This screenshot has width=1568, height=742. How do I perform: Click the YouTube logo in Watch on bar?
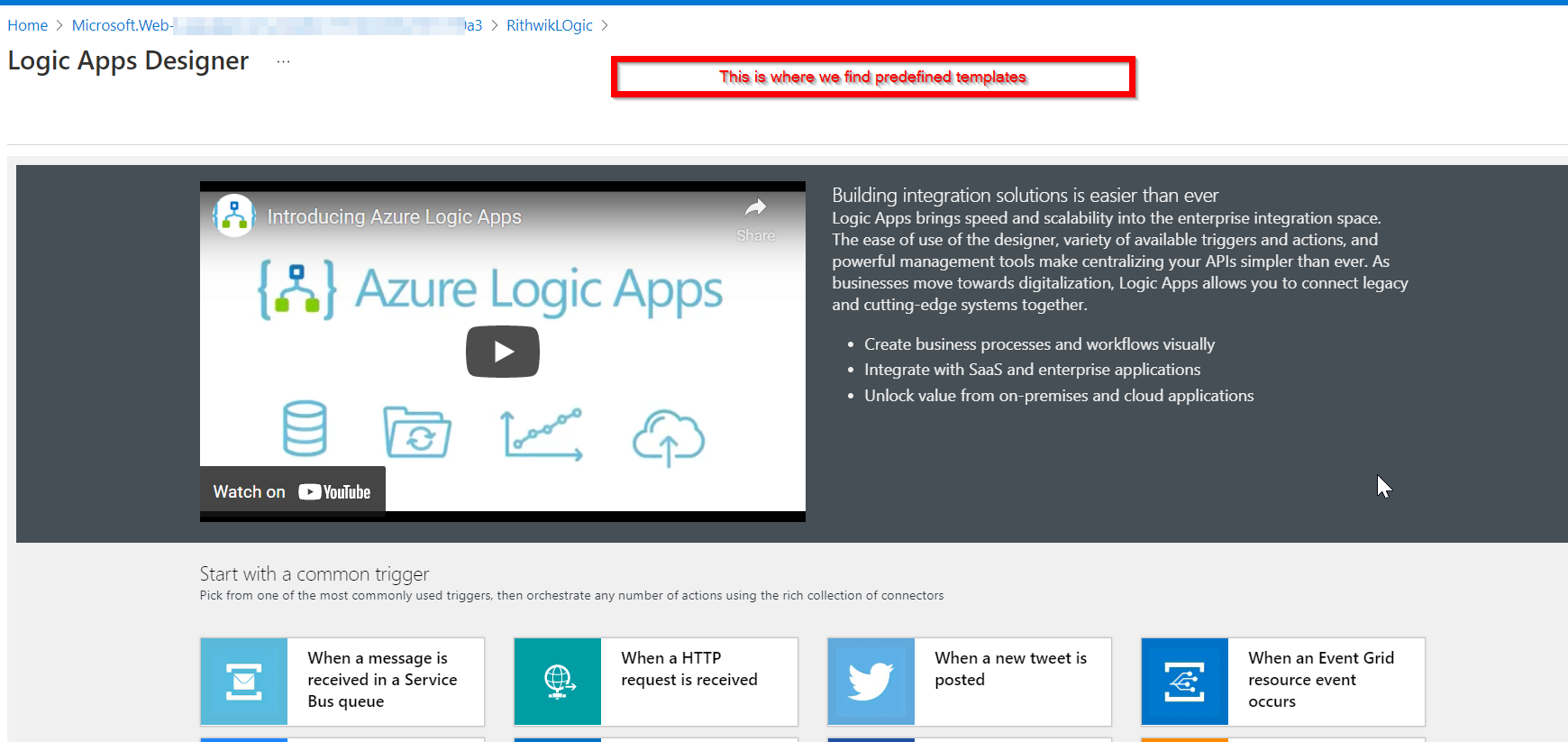click(x=334, y=492)
